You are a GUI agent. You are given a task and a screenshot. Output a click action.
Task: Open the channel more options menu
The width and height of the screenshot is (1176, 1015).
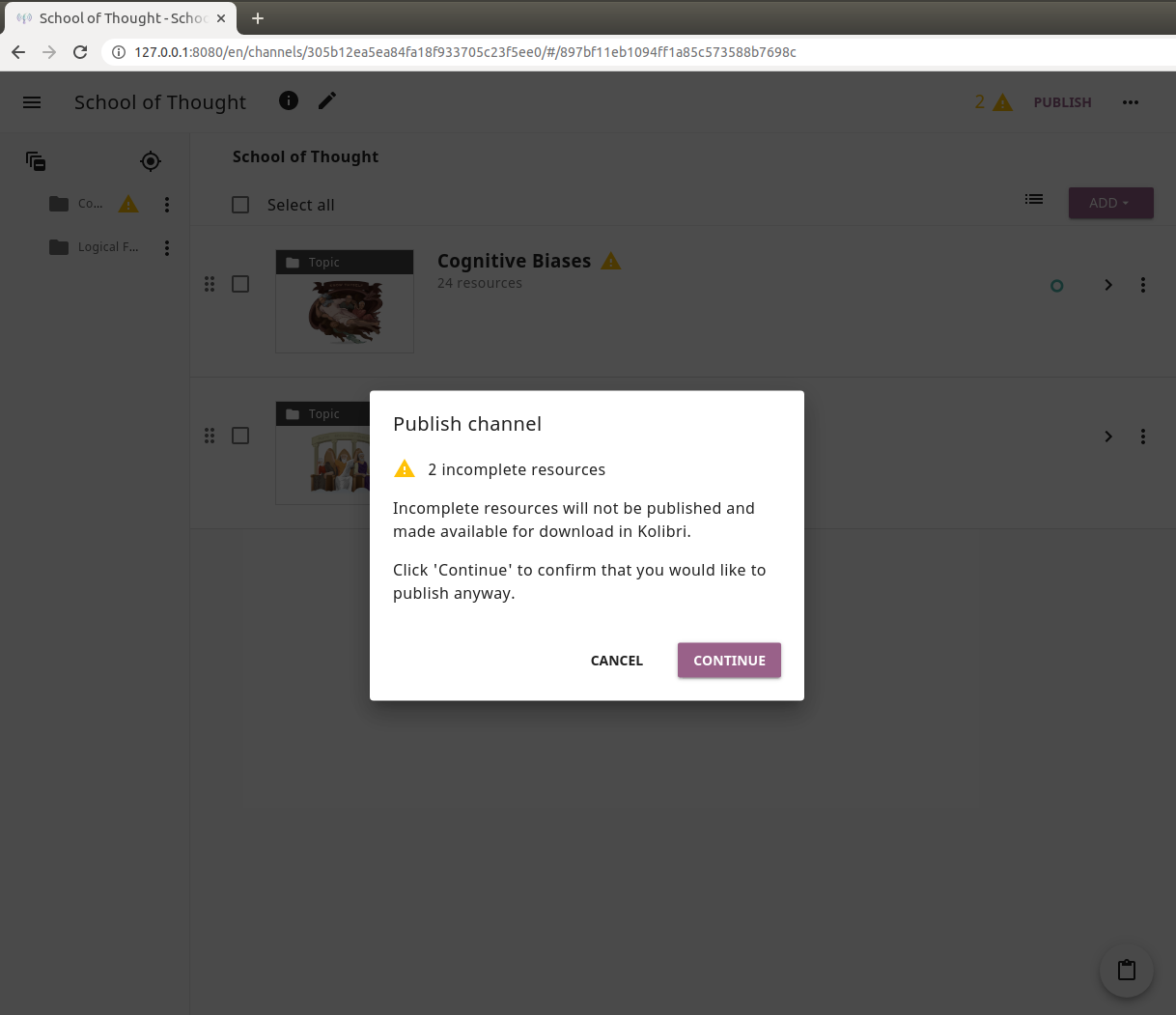coord(1131,102)
